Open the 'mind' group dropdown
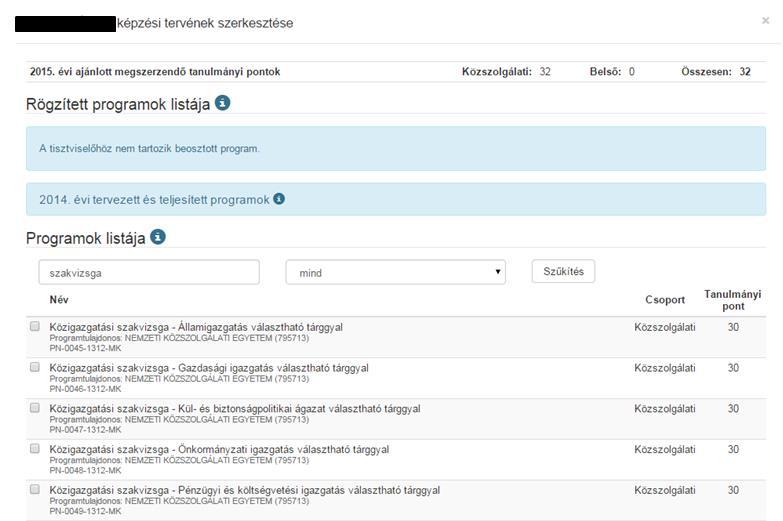This screenshot has height=521, width=783. tap(395, 272)
